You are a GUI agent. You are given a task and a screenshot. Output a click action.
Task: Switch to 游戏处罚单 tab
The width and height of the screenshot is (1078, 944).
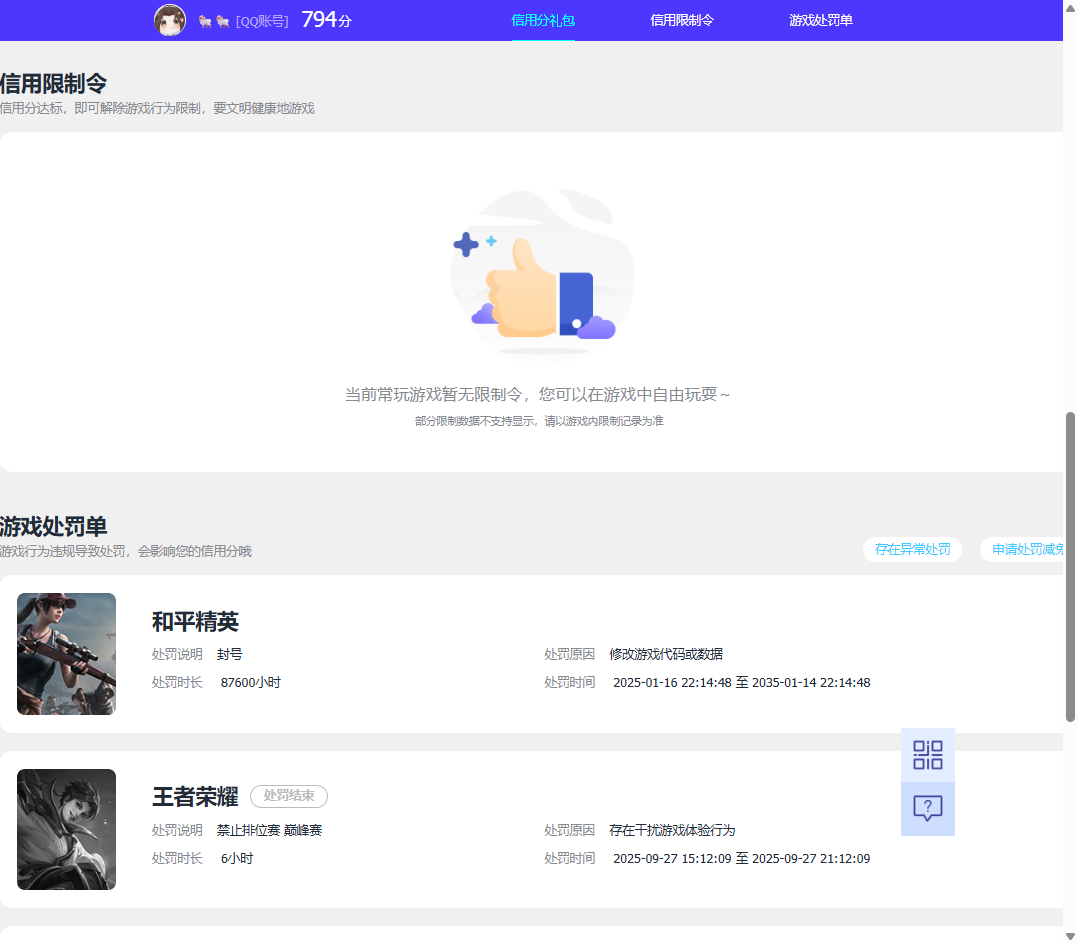(x=821, y=21)
